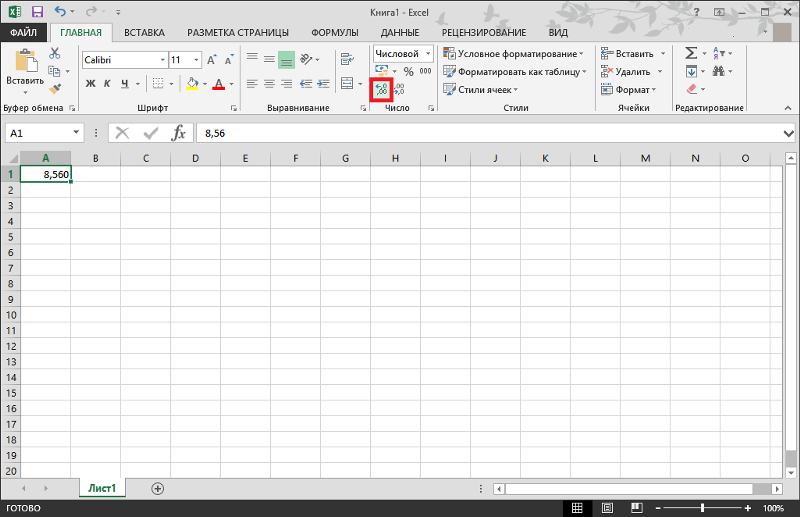Open the Формат cells dropdown

click(629, 89)
